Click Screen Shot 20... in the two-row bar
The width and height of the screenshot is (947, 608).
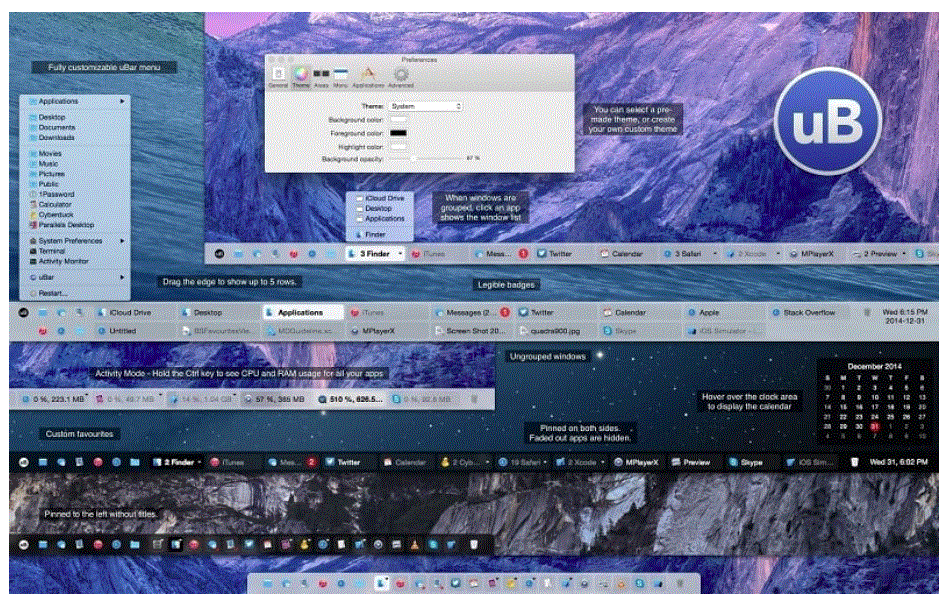pos(471,331)
